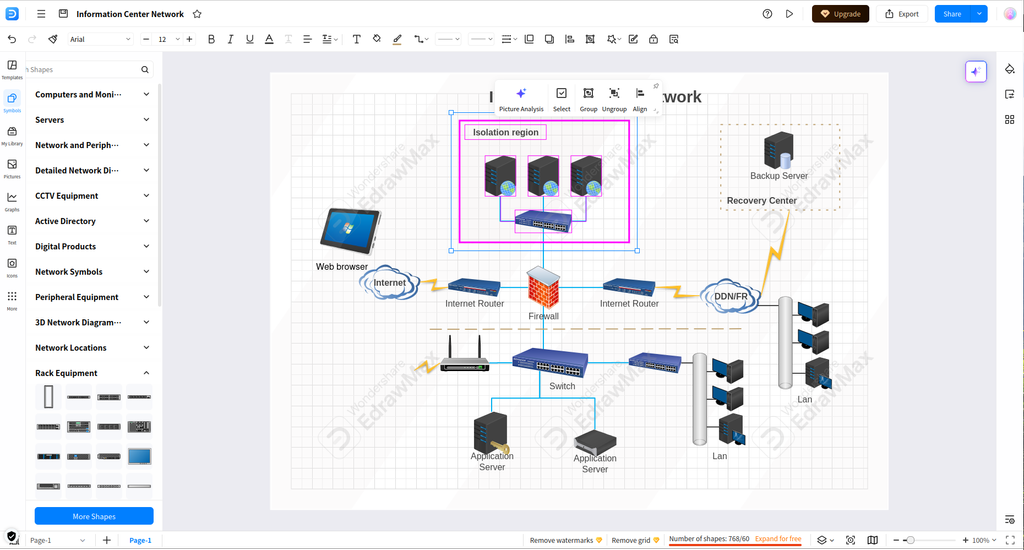Select the Text tool in toolbar
1024x550 pixels.
(356, 39)
